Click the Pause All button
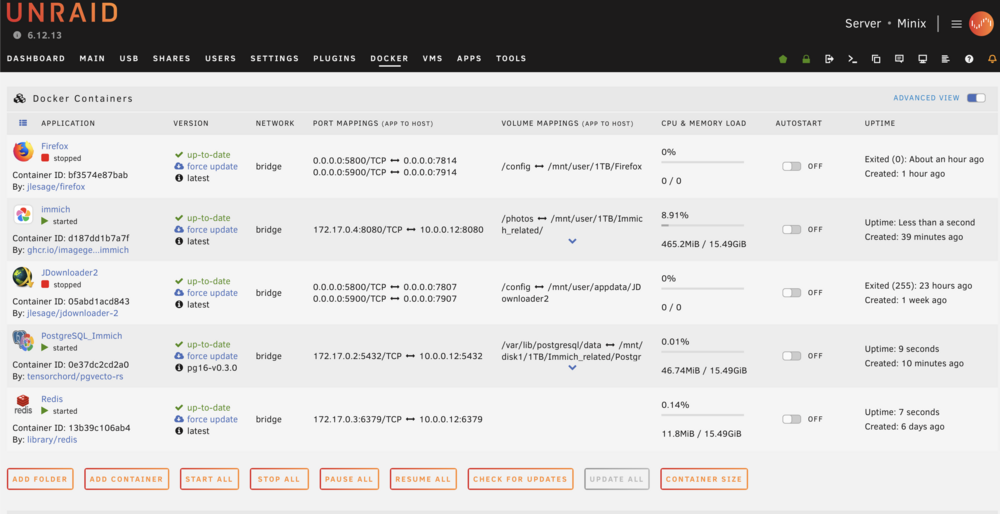This screenshot has height=514, width=1000. point(349,479)
